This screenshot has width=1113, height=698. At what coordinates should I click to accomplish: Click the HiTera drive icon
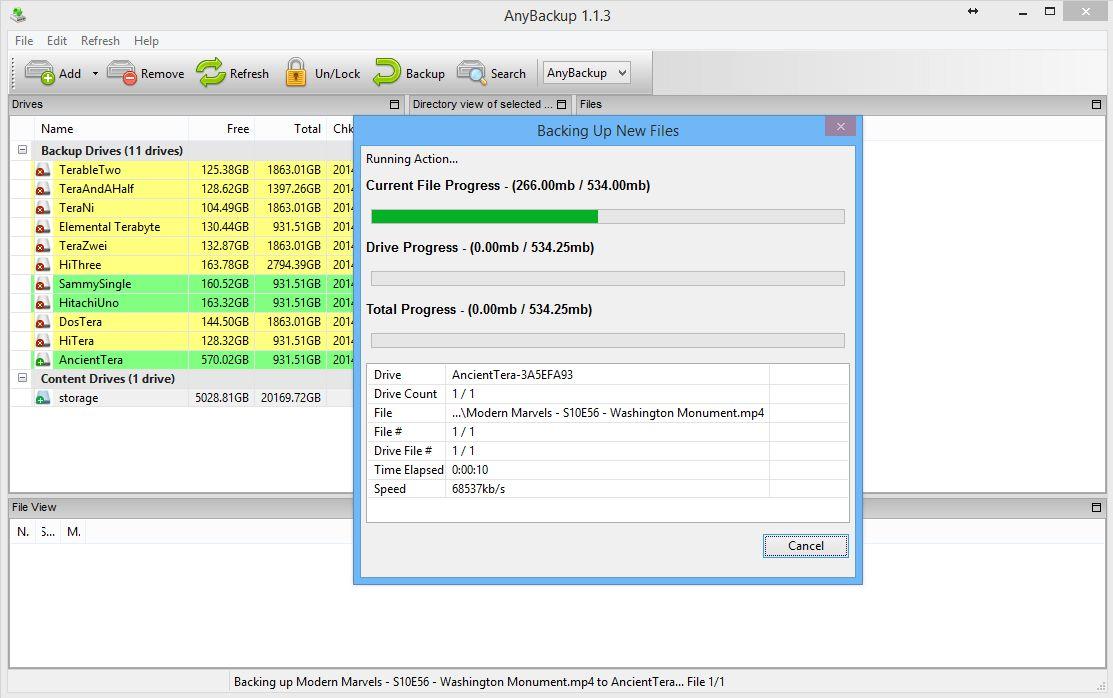[43, 341]
